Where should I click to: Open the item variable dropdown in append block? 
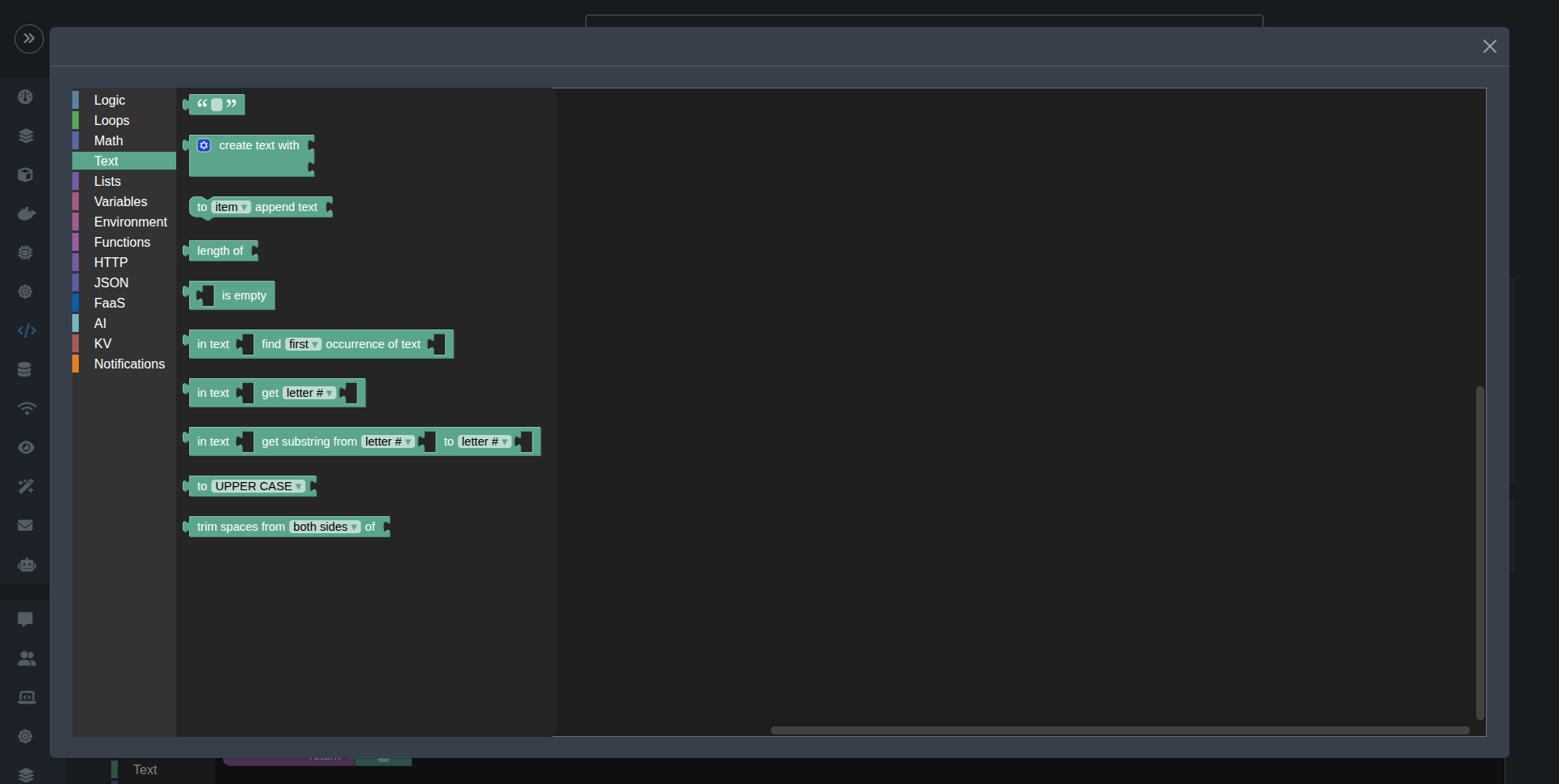point(231,207)
